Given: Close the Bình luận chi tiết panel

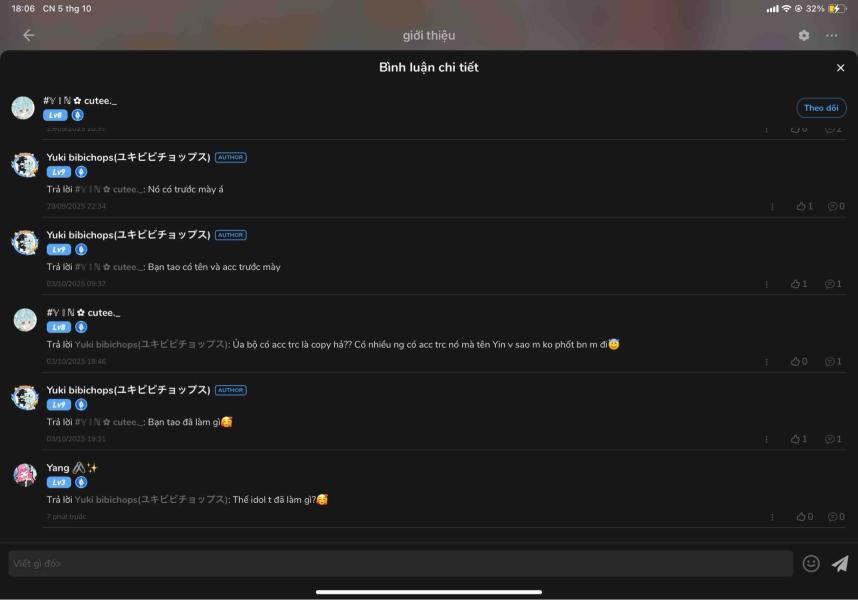Looking at the screenshot, I should click(x=840, y=68).
